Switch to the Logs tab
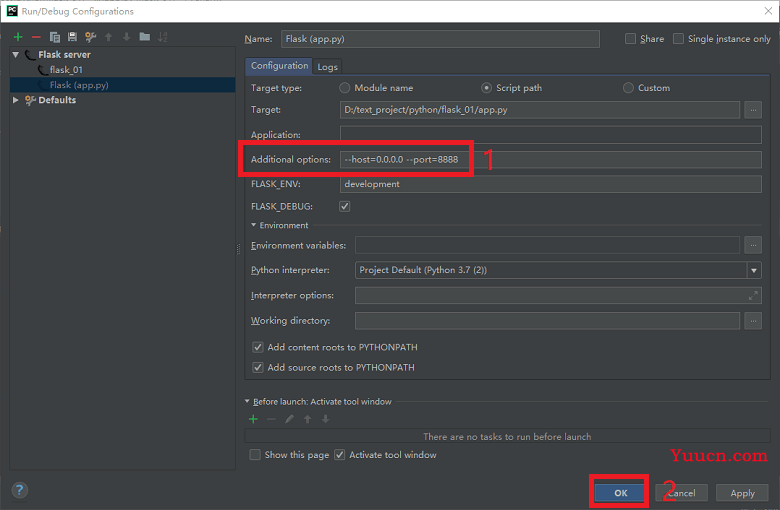The image size is (780, 510). 327,67
